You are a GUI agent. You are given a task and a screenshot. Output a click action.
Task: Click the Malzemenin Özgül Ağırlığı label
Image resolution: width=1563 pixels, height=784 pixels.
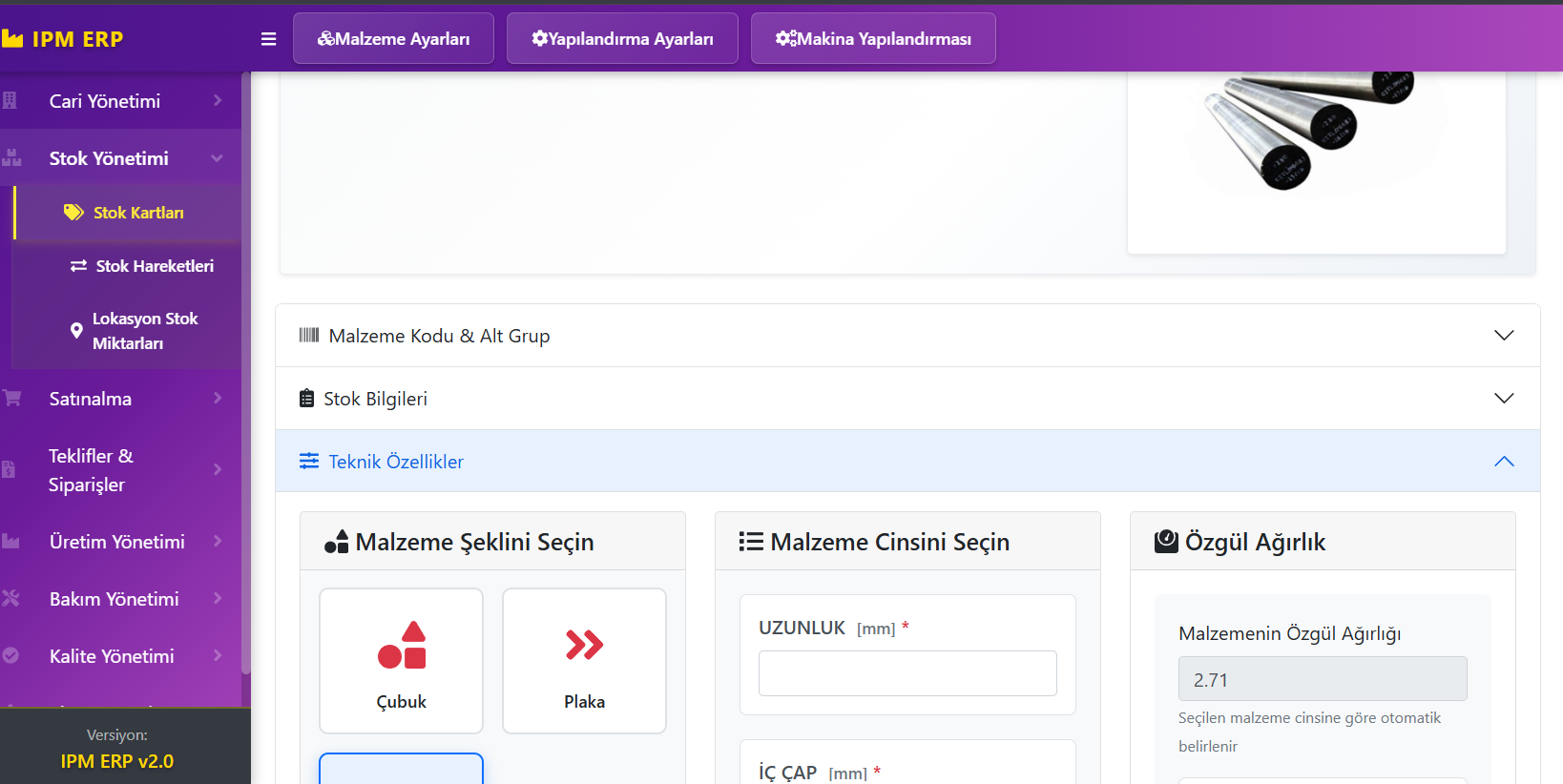click(x=1290, y=633)
